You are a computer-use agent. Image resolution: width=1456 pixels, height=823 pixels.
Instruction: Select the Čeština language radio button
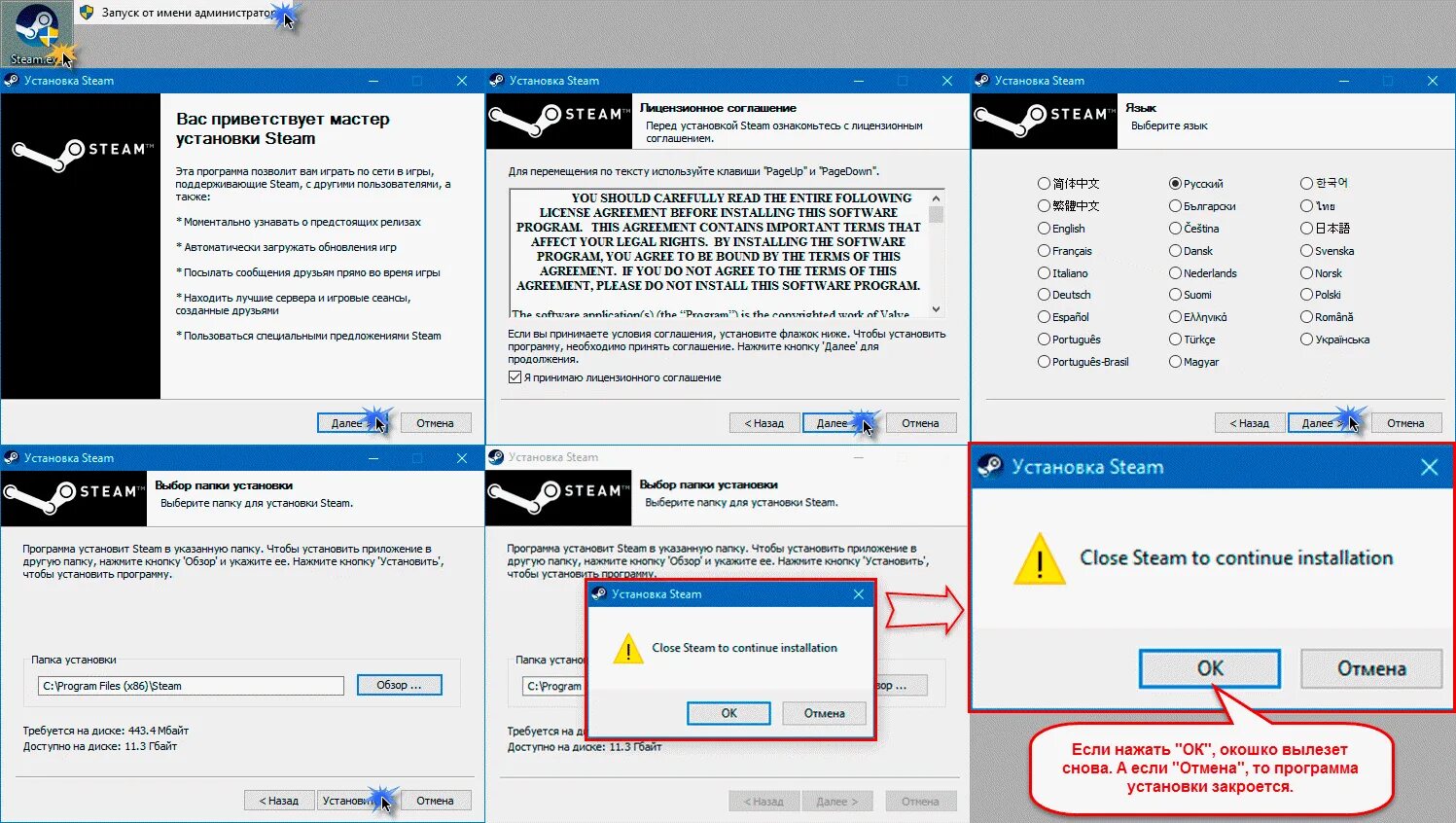(x=1175, y=229)
